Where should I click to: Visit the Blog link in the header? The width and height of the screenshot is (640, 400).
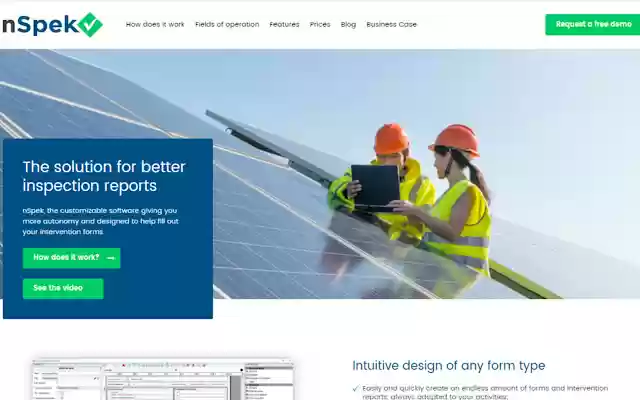(348, 24)
